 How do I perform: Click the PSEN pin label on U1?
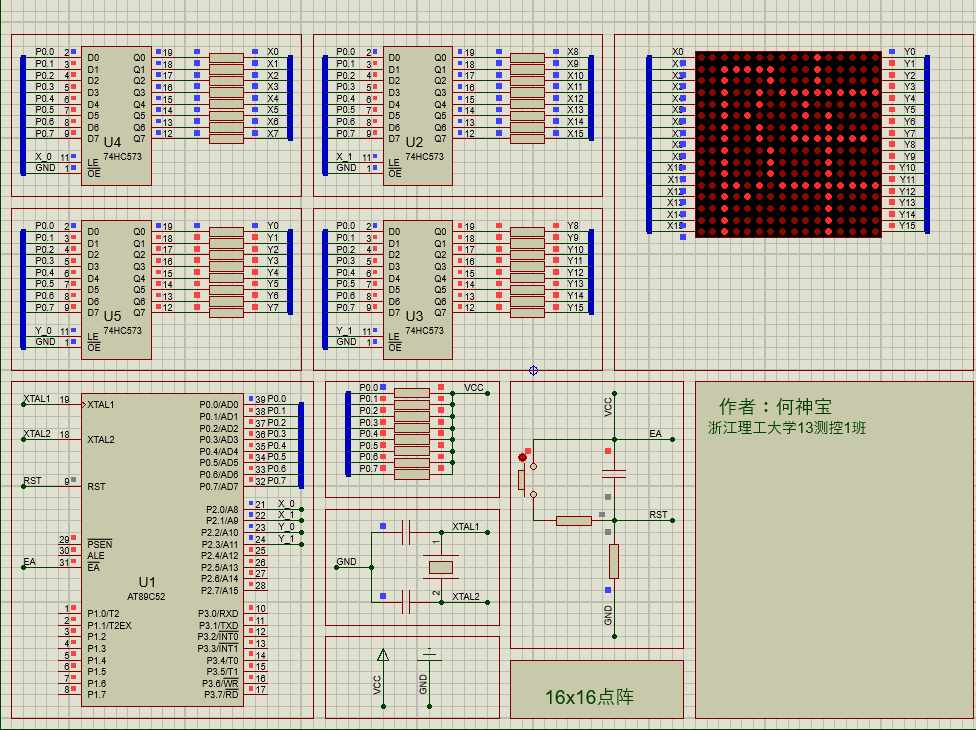coord(100,544)
